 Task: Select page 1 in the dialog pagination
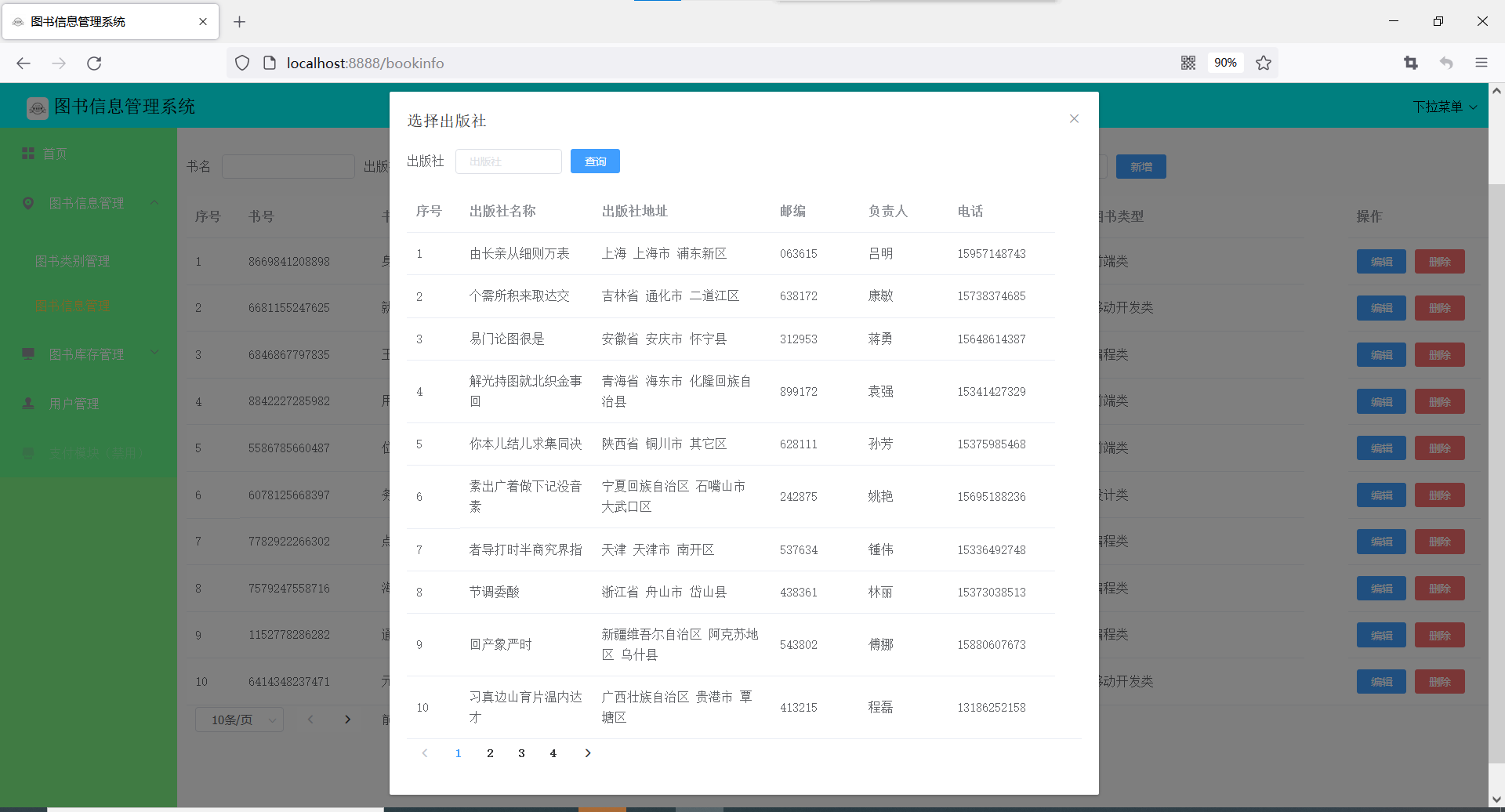coord(459,753)
